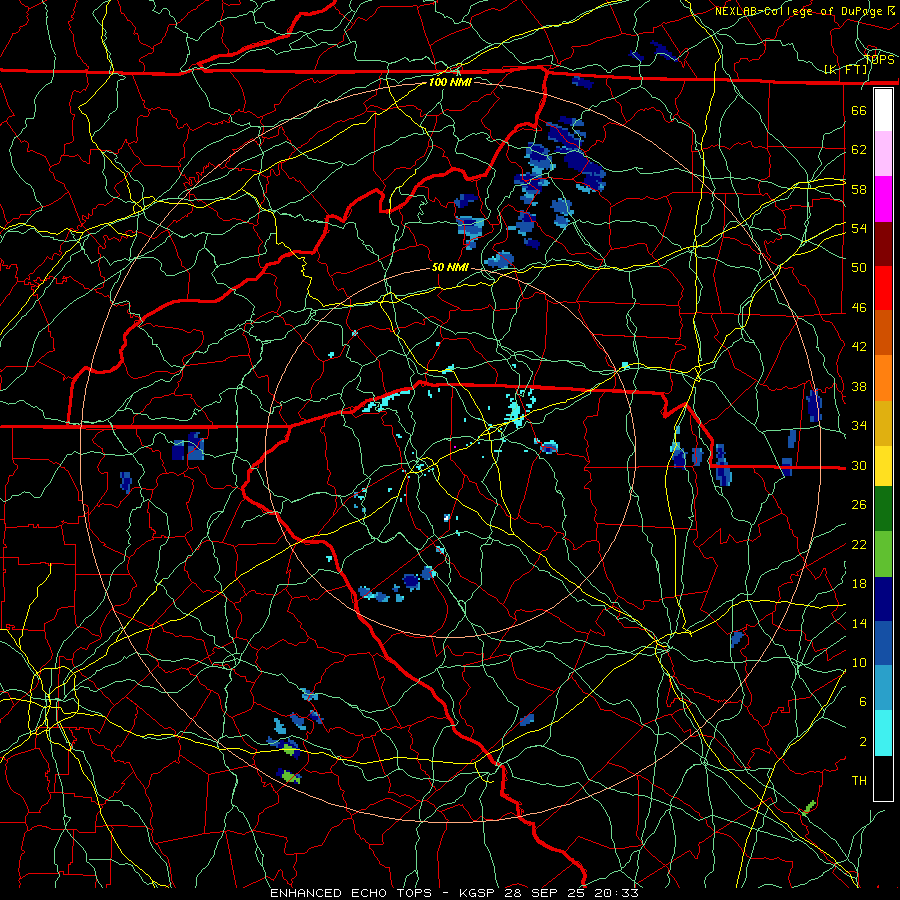Click the legend value "34"
This screenshot has width=900, height=900.
coord(859,425)
